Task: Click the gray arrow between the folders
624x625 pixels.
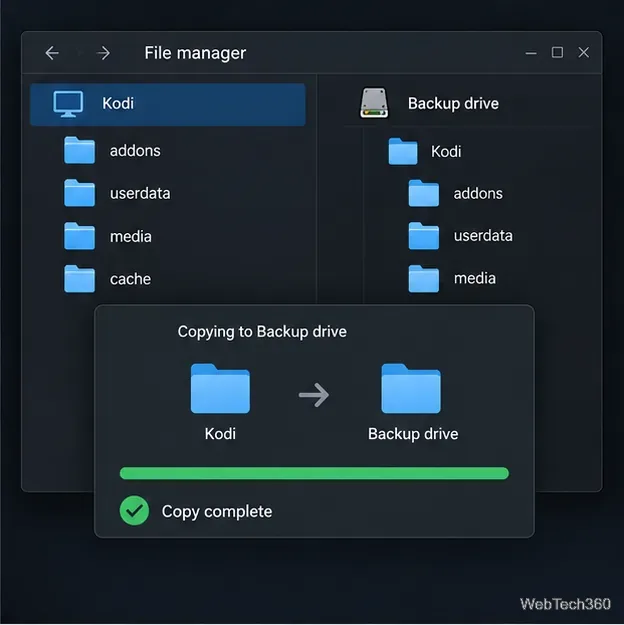Action: [314, 395]
